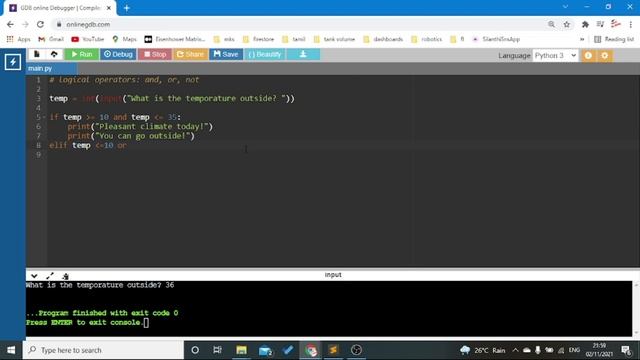Show more bookmarks with double chevron

[x=582, y=39]
